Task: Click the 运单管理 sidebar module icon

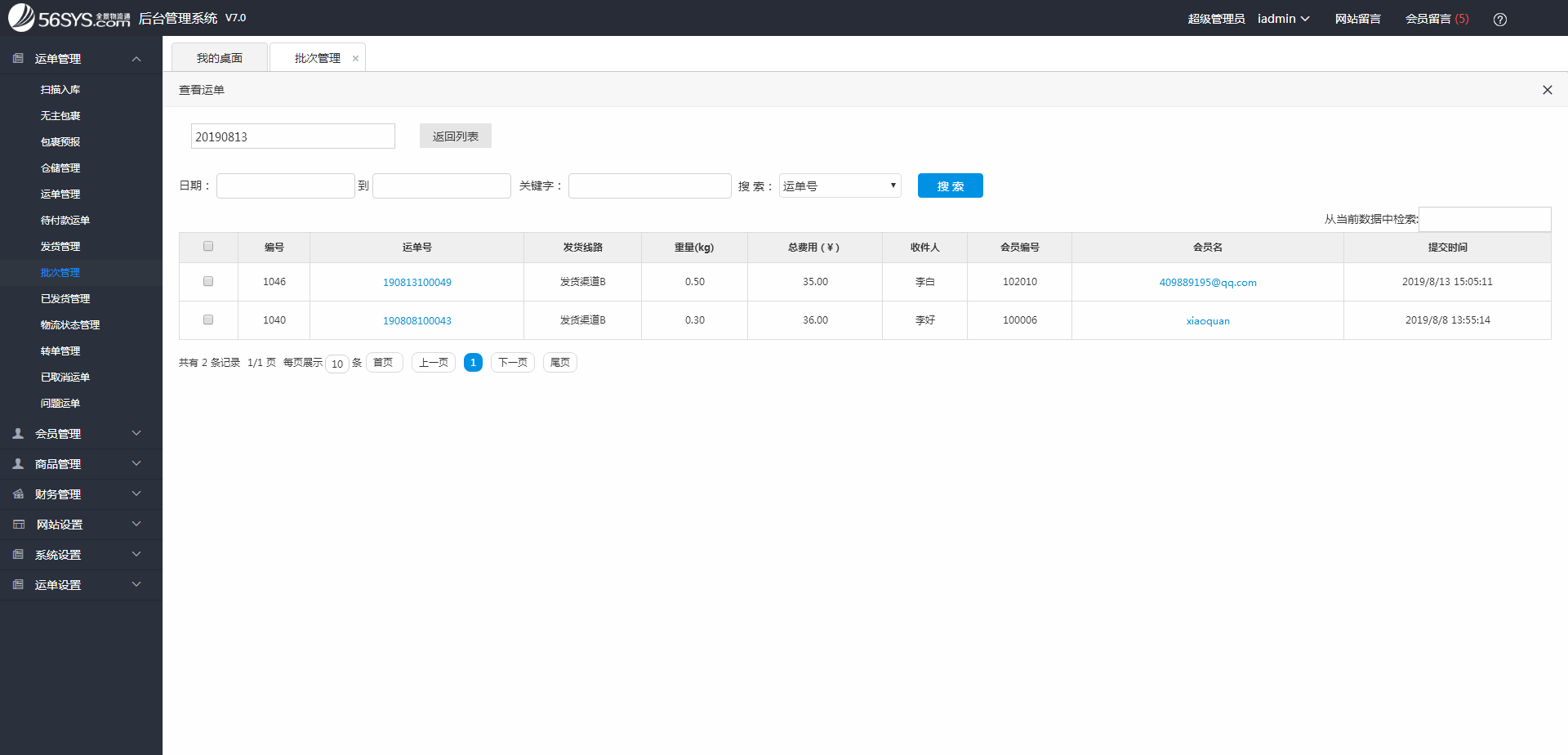Action: pos(16,58)
